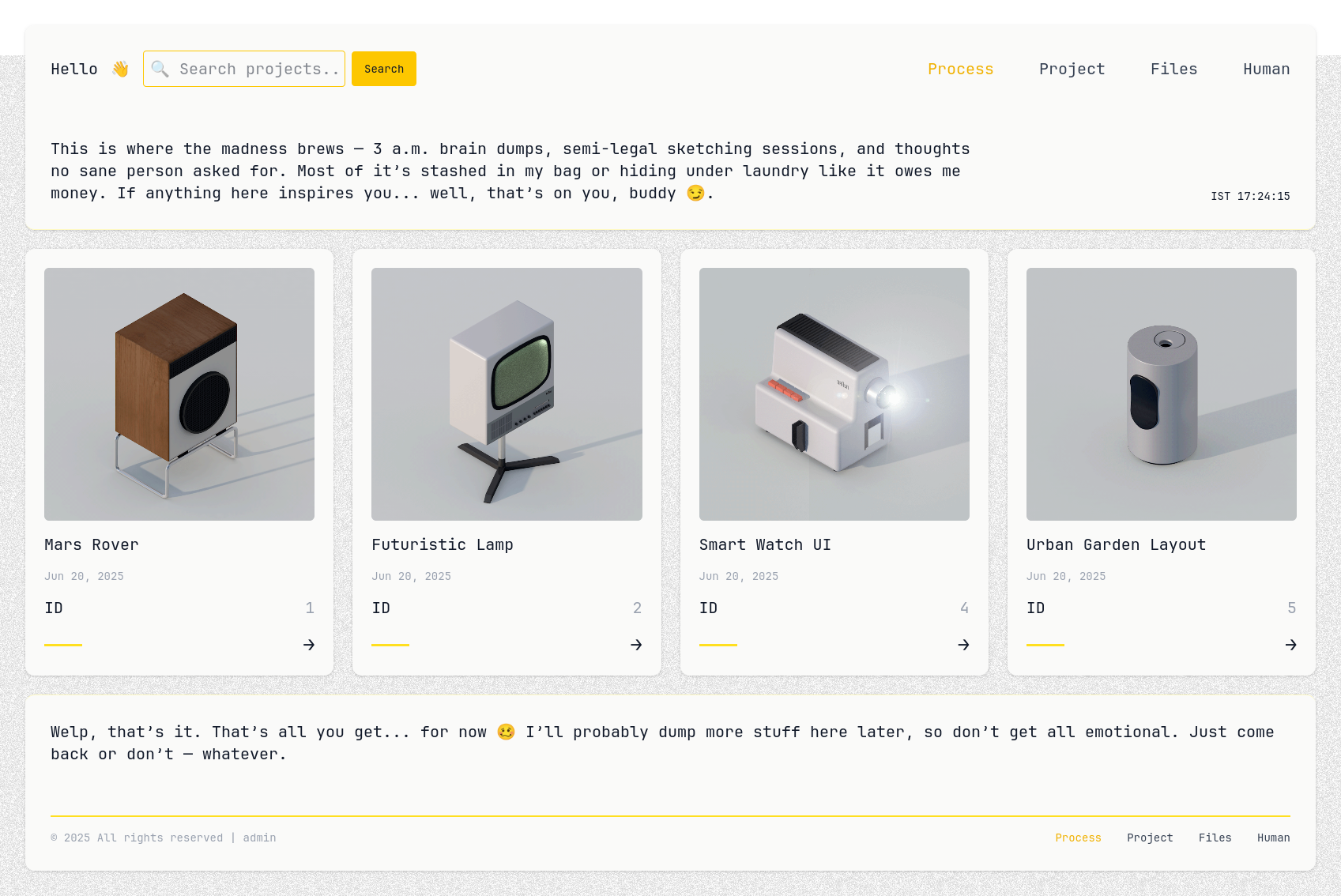The width and height of the screenshot is (1341, 896).
Task: Click the magnifying glass search icon
Action: [160, 69]
